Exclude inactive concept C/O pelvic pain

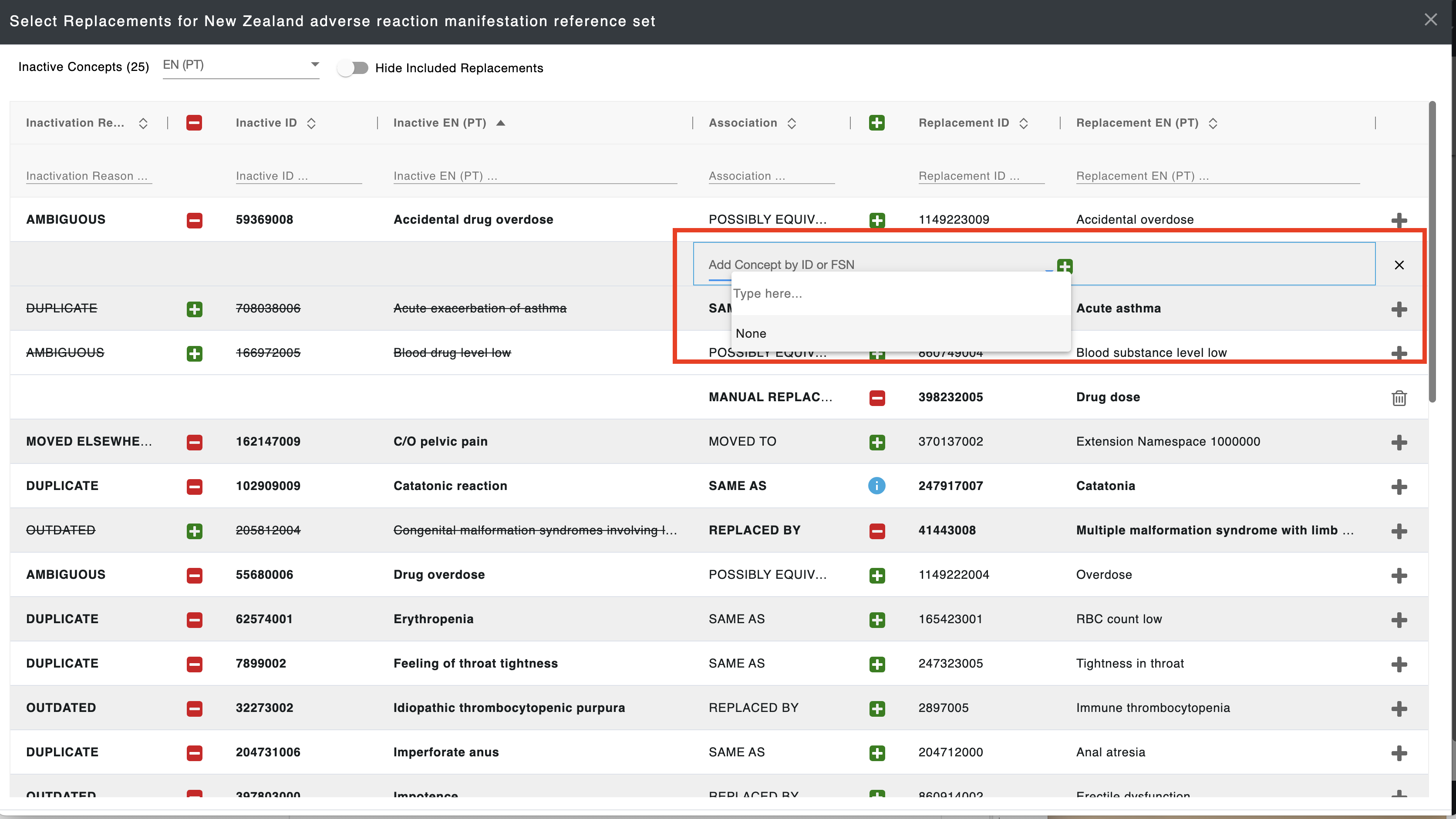[x=195, y=442]
